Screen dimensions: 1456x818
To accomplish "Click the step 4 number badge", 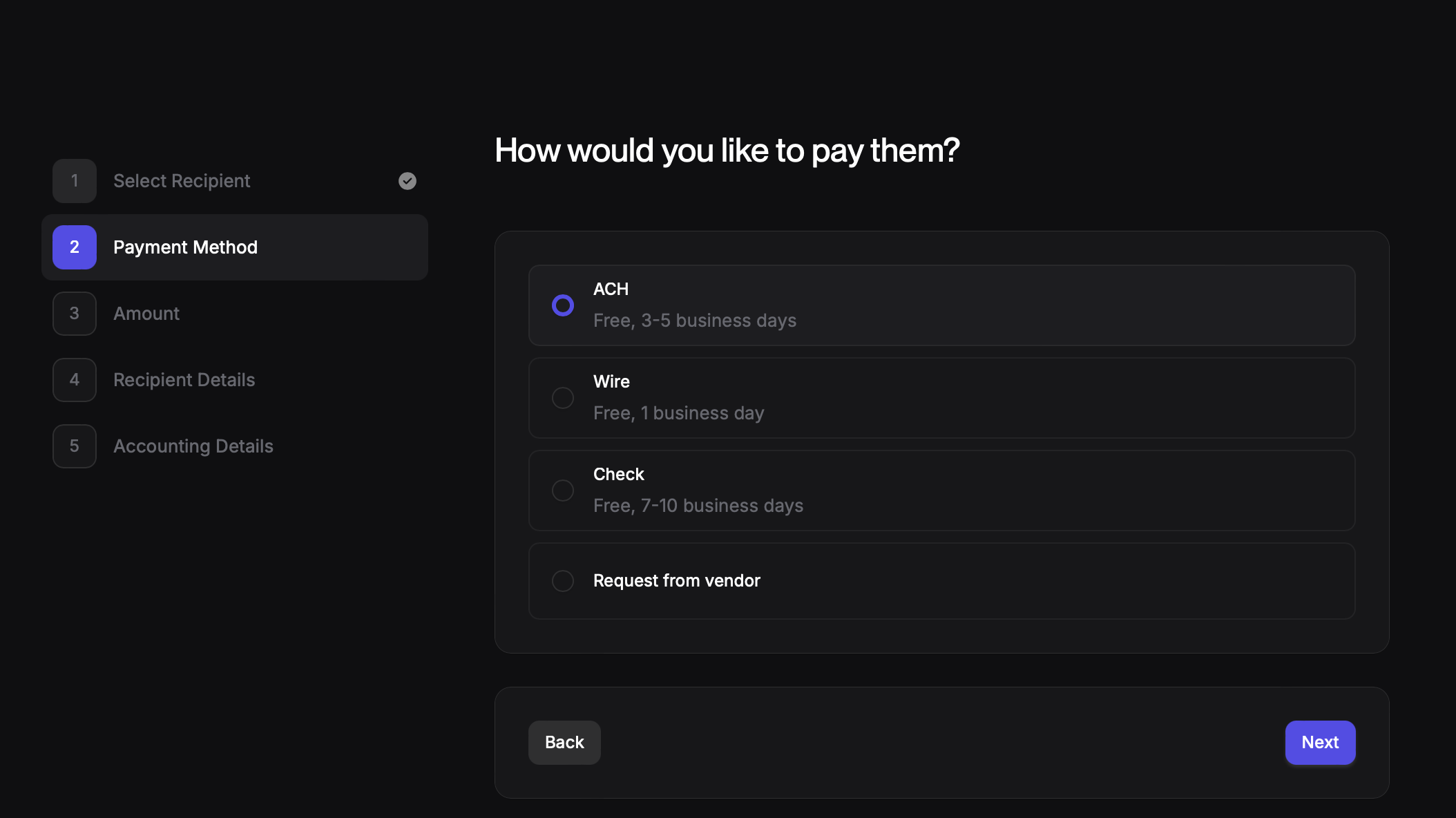I will click(75, 380).
